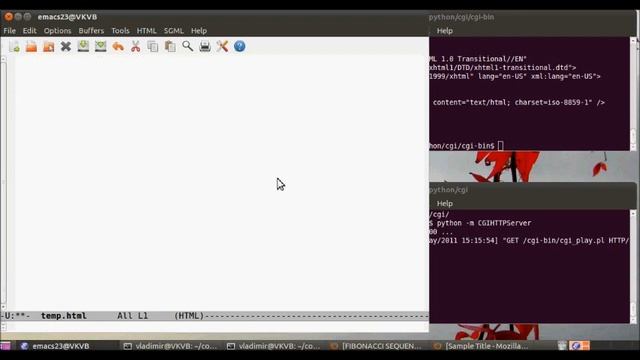640x360 pixels.
Task: Open the Emacs Help menu
Action: [199, 31]
